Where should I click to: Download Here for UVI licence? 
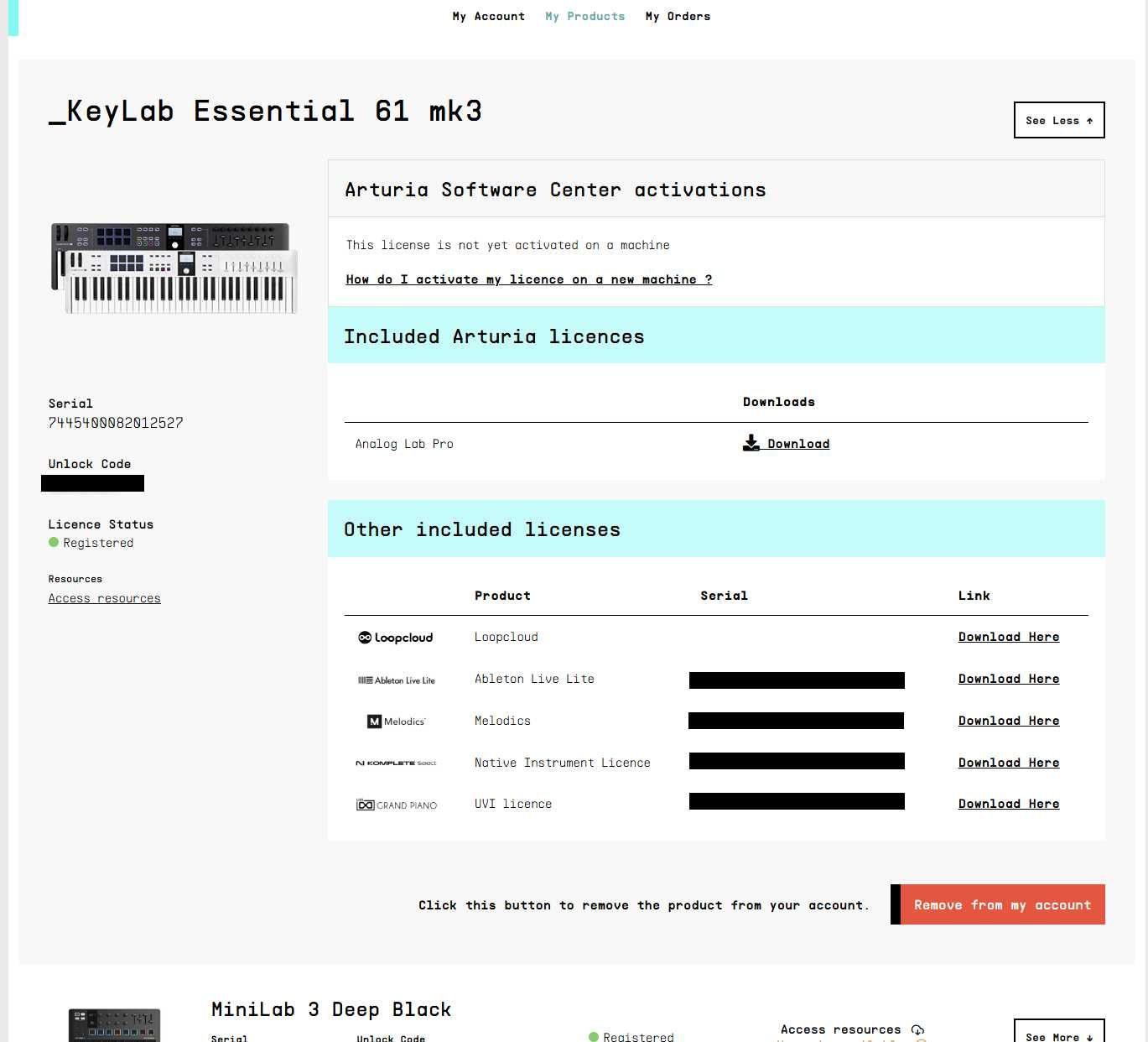pos(1009,804)
